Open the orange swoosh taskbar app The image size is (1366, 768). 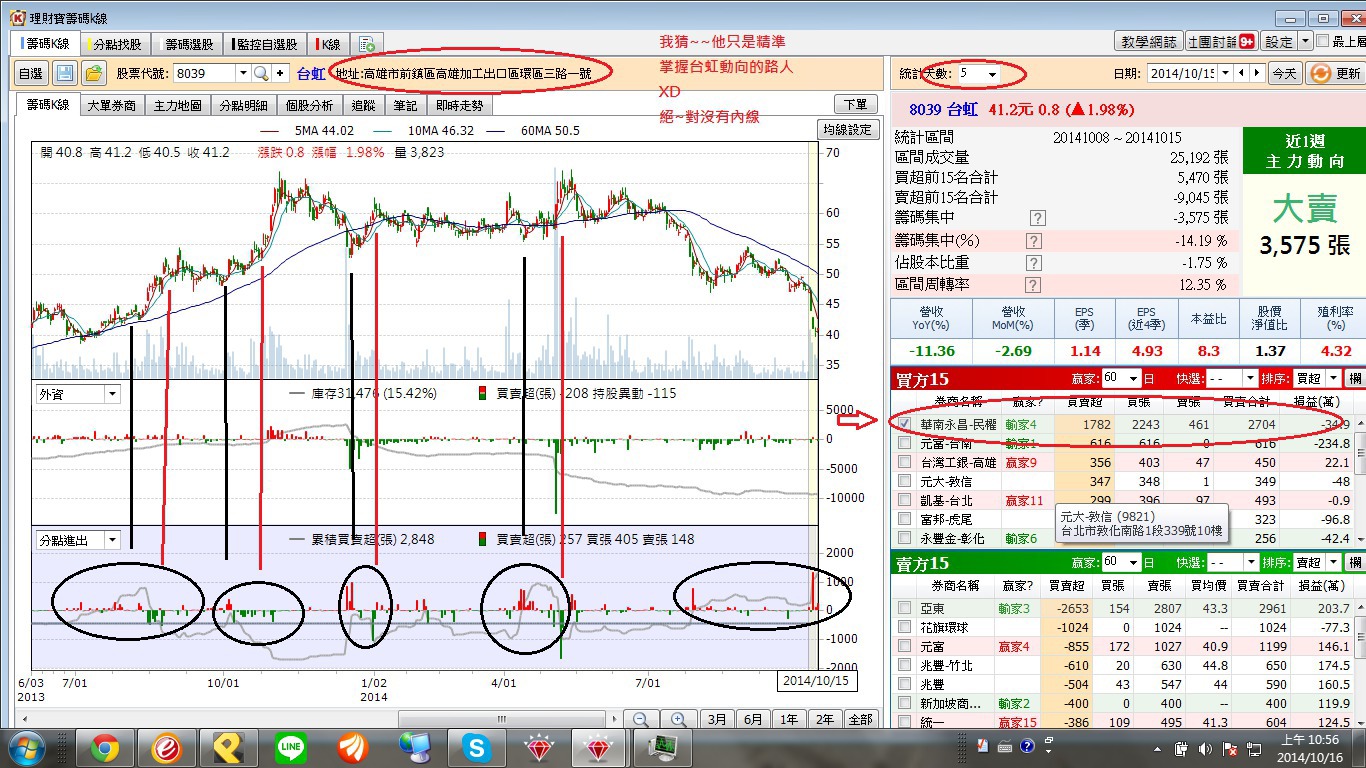tap(353, 747)
